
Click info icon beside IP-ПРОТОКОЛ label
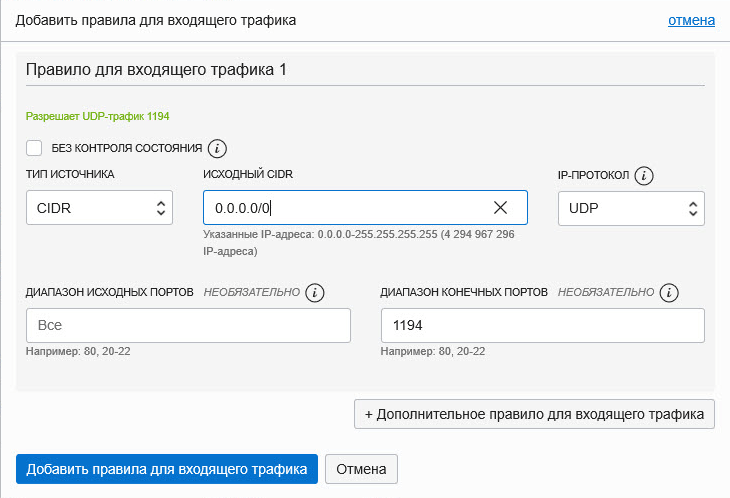[x=644, y=176]
